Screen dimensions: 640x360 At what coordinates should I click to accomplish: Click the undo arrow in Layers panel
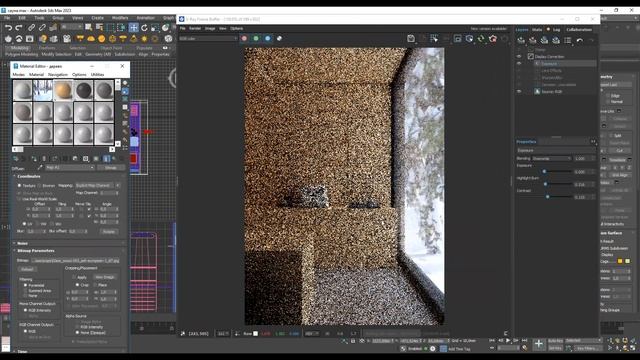tap(580, 40)
